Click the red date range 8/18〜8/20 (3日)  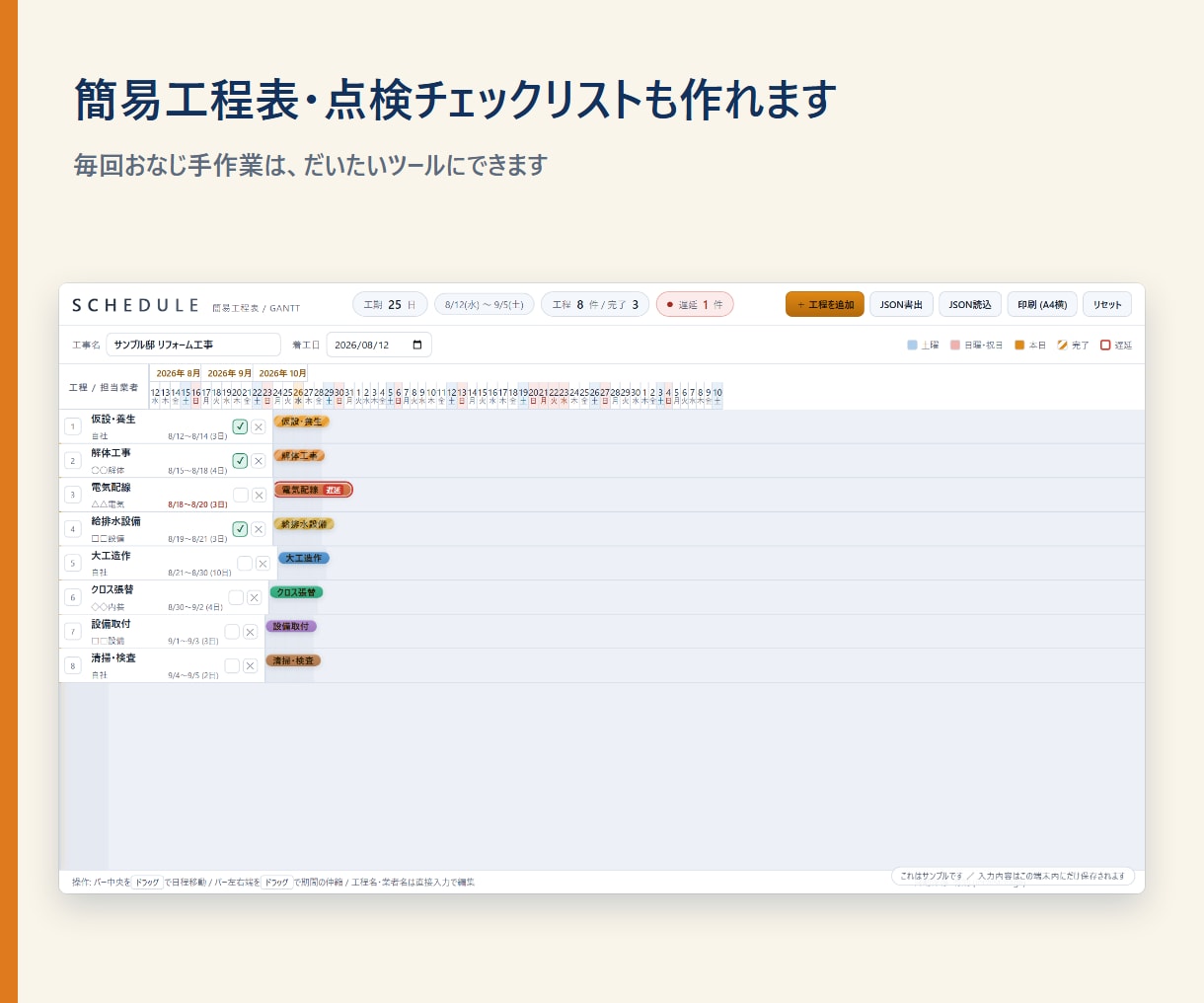coord(197,504)
